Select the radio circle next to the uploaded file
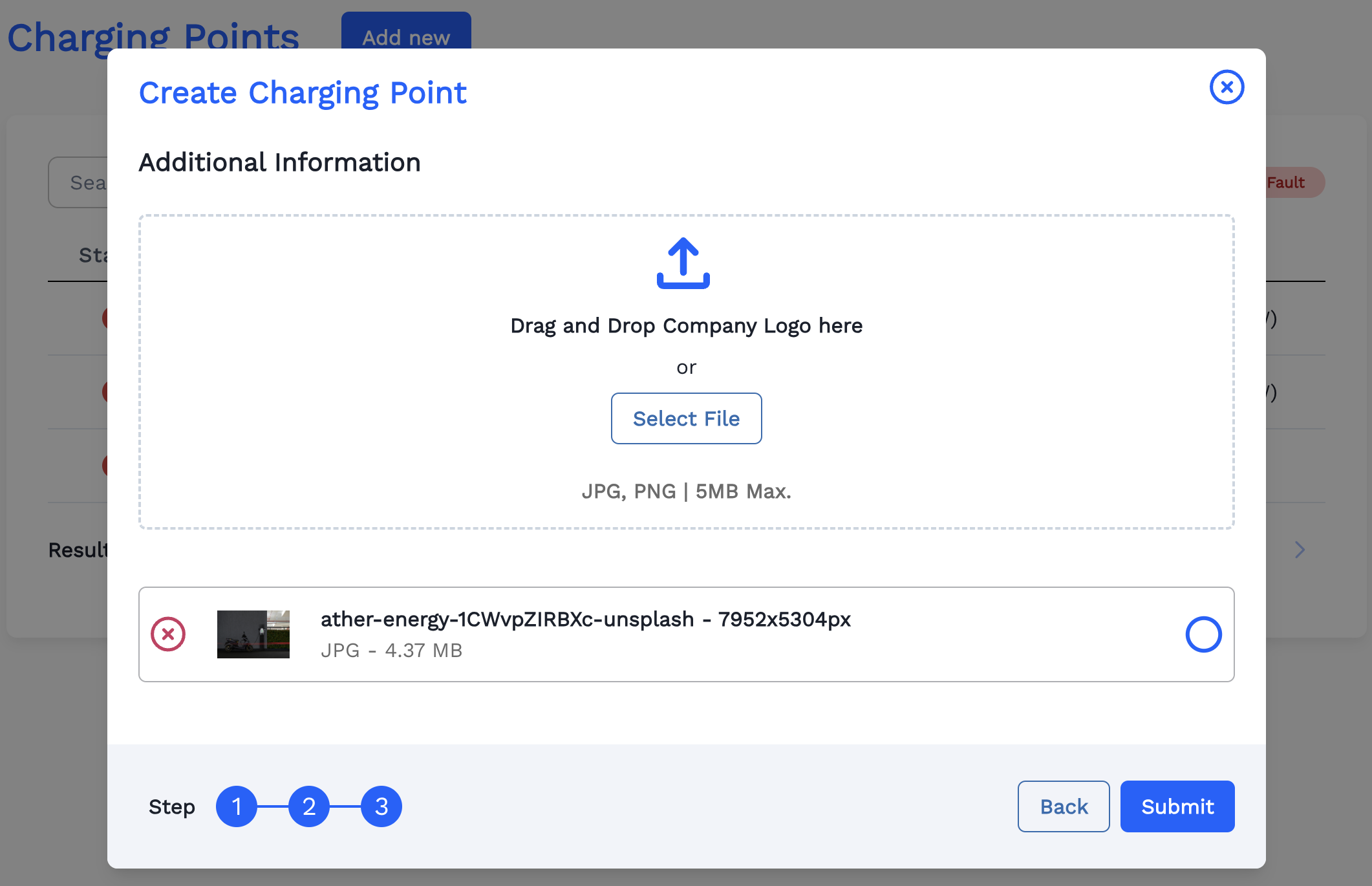Screen dimensions: 1372x886 [1203, 634]
